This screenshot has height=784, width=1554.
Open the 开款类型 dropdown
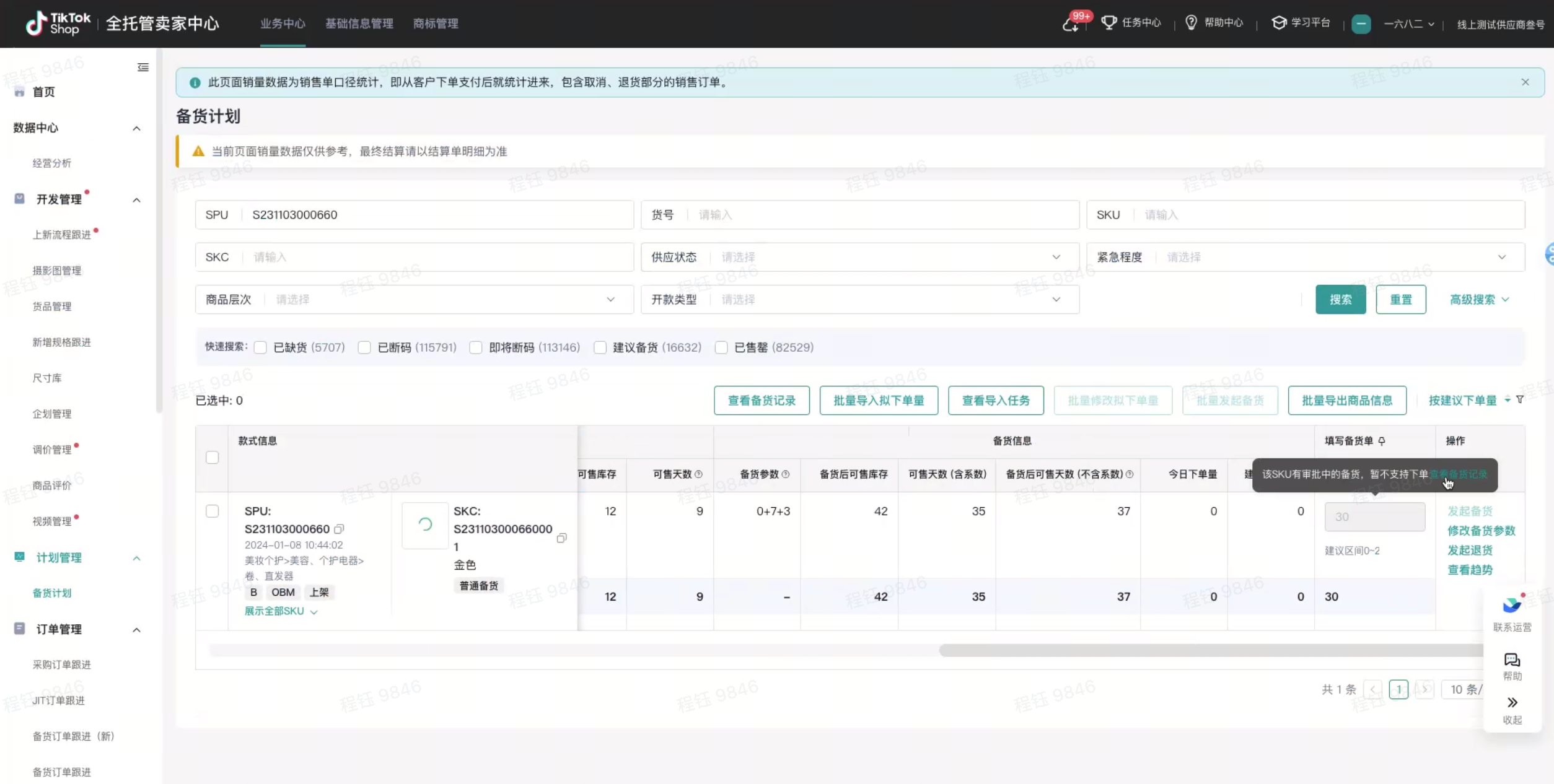860,300
